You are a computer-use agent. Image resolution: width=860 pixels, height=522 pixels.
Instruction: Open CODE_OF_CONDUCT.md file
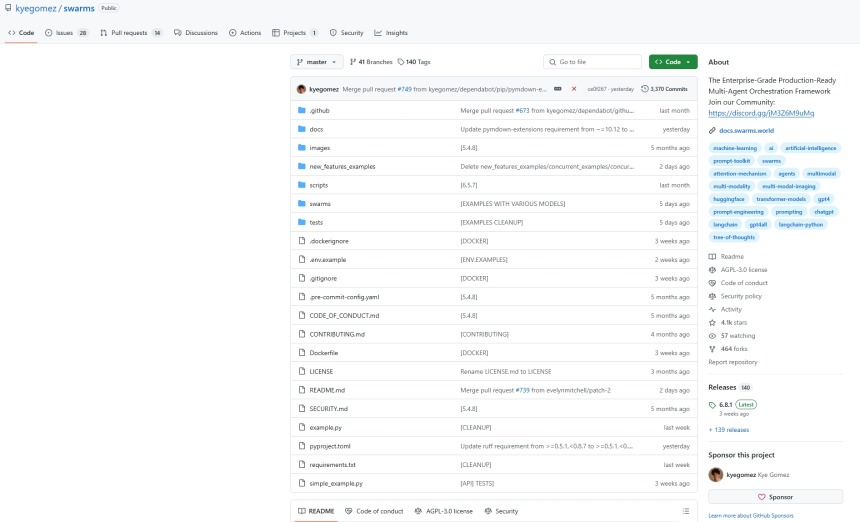coord(344,316)
